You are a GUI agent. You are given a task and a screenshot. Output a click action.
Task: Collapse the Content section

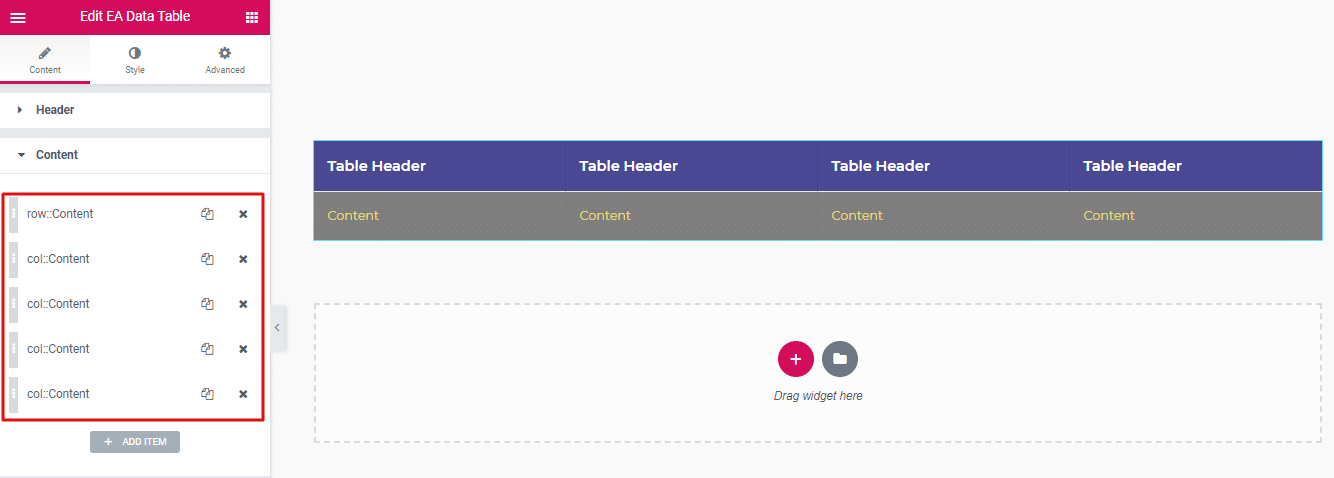56,155
